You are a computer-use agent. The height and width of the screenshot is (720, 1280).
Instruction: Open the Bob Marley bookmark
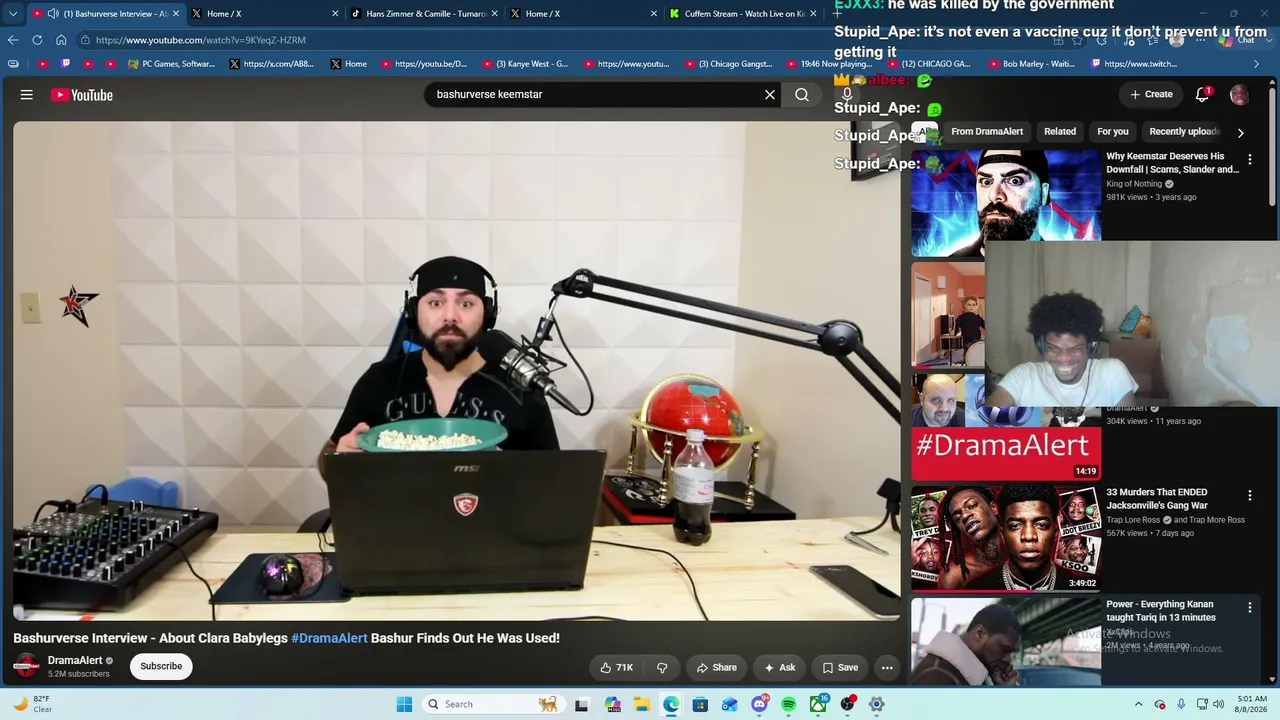(x=1030, y=64)
